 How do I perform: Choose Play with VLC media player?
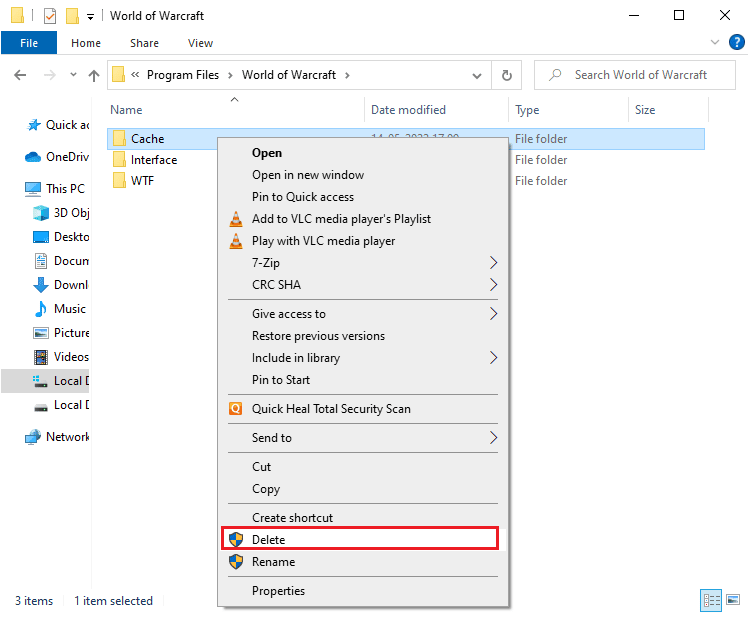click(x=363, y=241)
